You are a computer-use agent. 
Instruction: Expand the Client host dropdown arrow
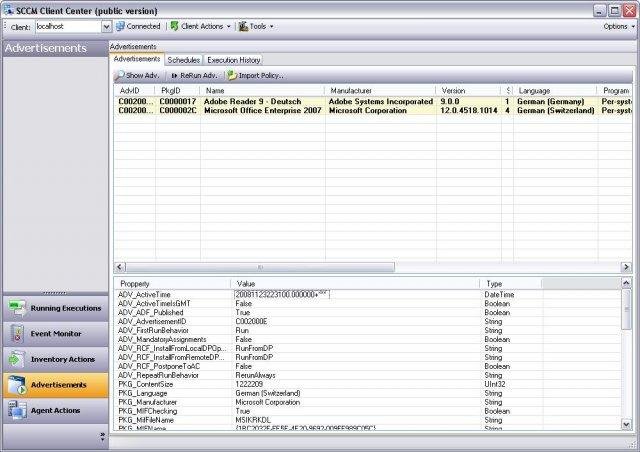(106, 27)
